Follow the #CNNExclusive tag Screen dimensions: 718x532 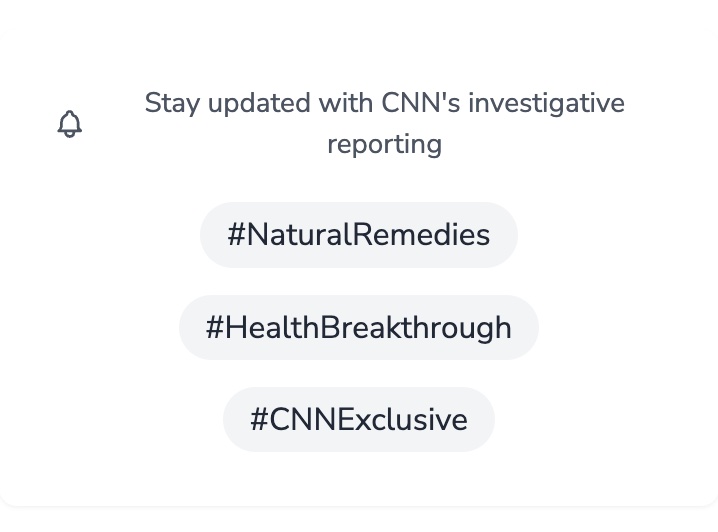(358, 420)
